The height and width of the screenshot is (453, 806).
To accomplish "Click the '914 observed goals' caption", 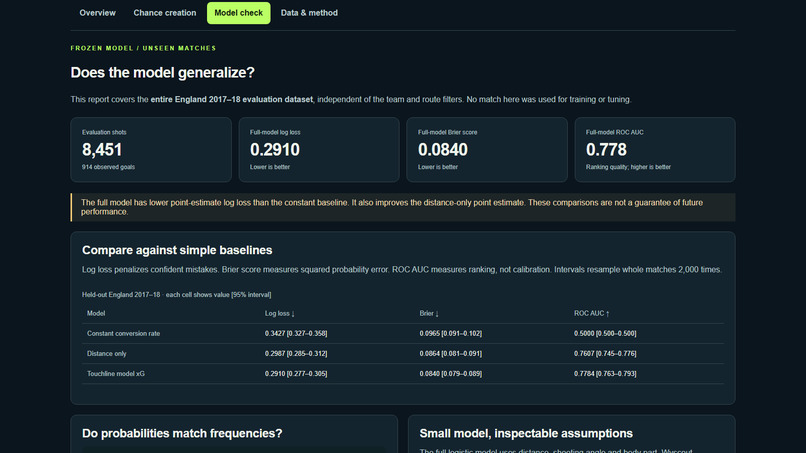I will coord(108,167).
